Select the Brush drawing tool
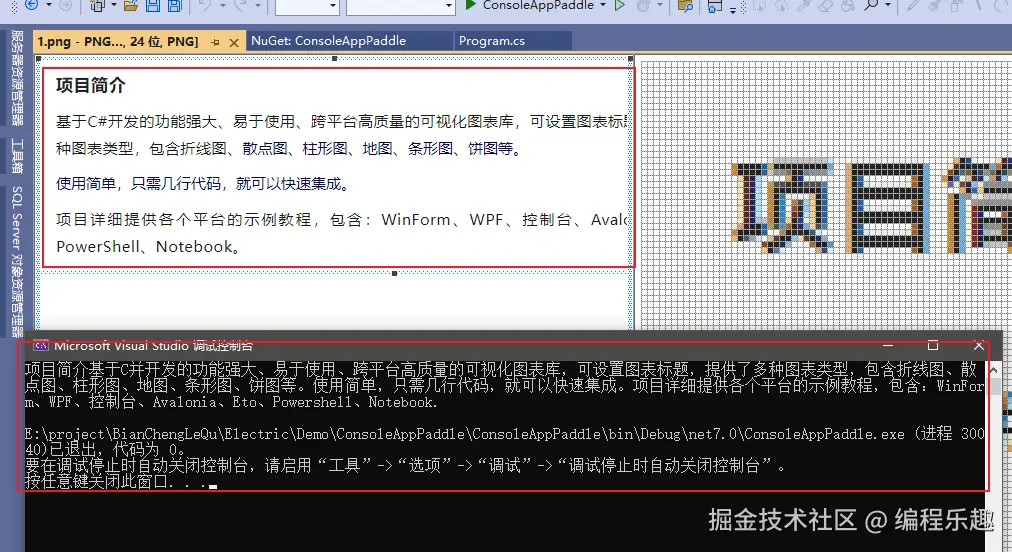The height and width of the screenshot is (552, 1012). tap(934, 5)
